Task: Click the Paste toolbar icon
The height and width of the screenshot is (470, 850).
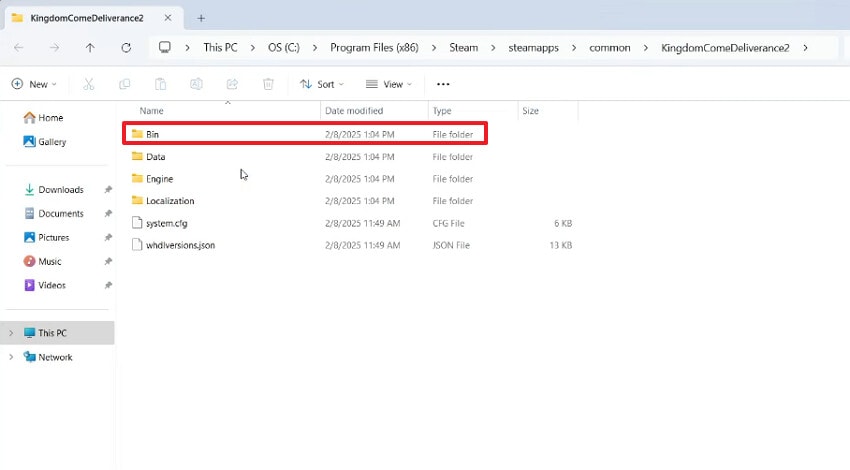Action: click(x=160, y=84)
